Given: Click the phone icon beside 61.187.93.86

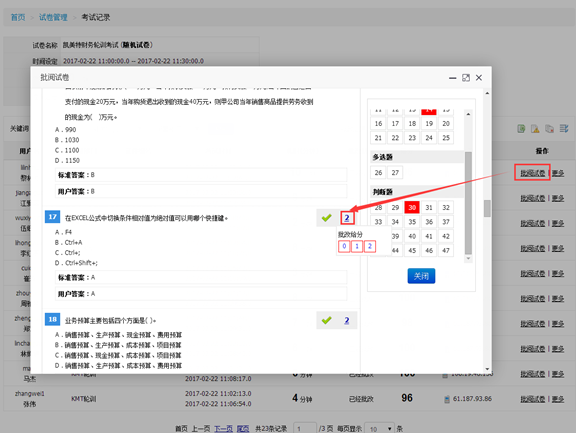Looking at the screenshot, I should (x=447, y=399).
